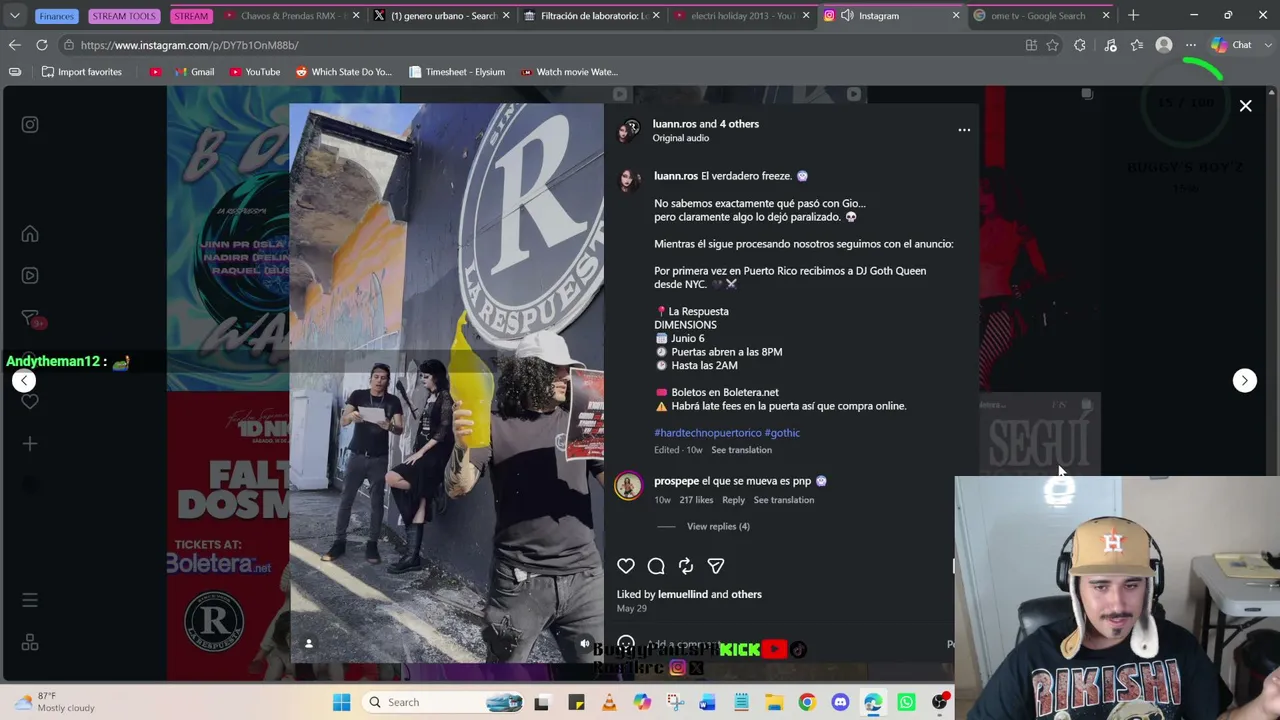1280x720 pixels.
Task: Open Timesheet - Elysium bookmark
Action: tap(457, 72)
